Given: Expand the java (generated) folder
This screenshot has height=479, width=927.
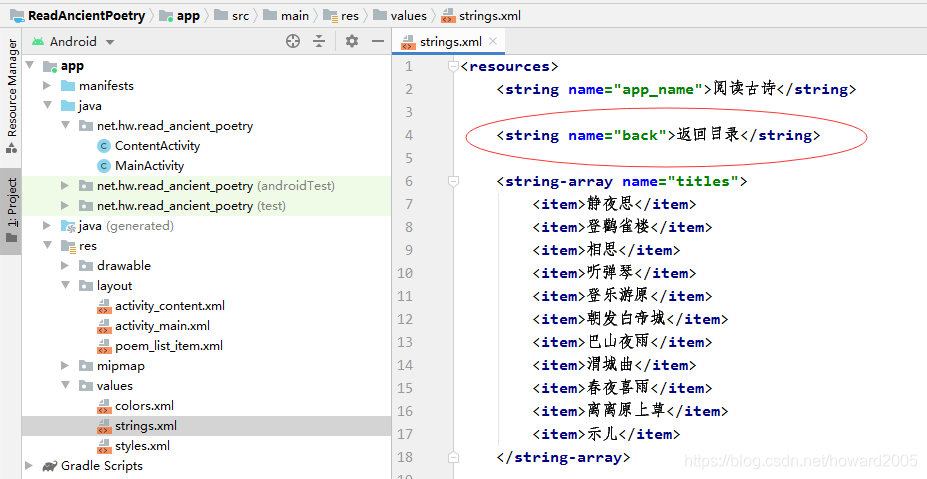Looking at the screenshot, I should [x=47, y=225].
